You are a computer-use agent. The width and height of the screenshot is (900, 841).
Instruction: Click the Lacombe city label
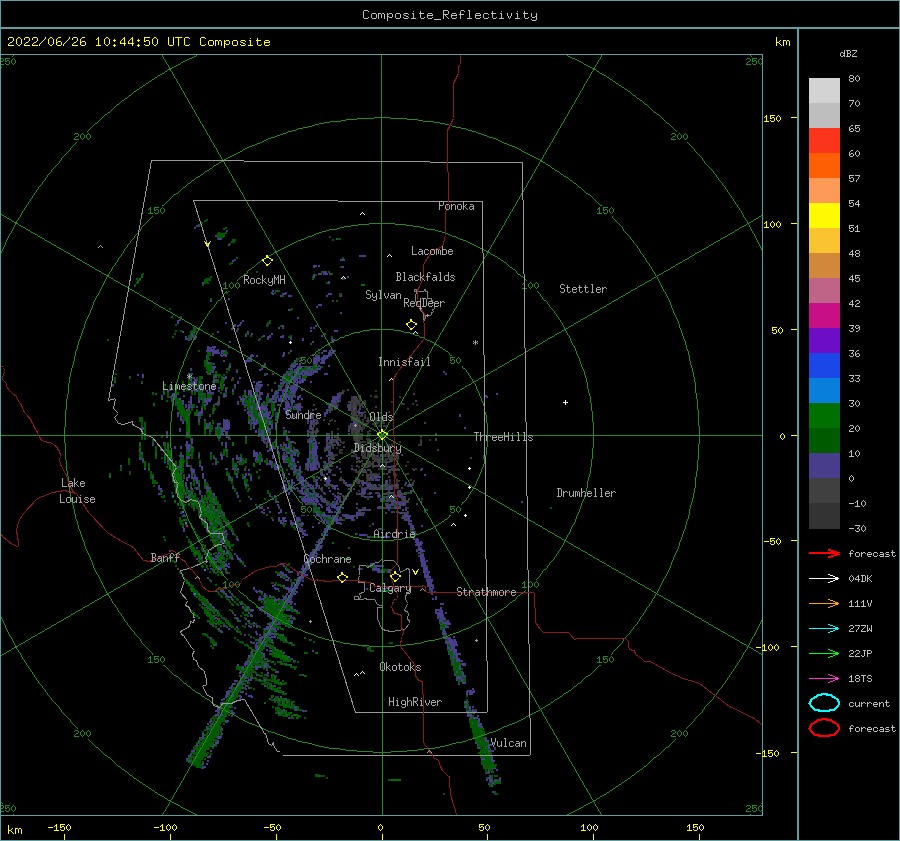pyautogui.click(x=432, y=251)
